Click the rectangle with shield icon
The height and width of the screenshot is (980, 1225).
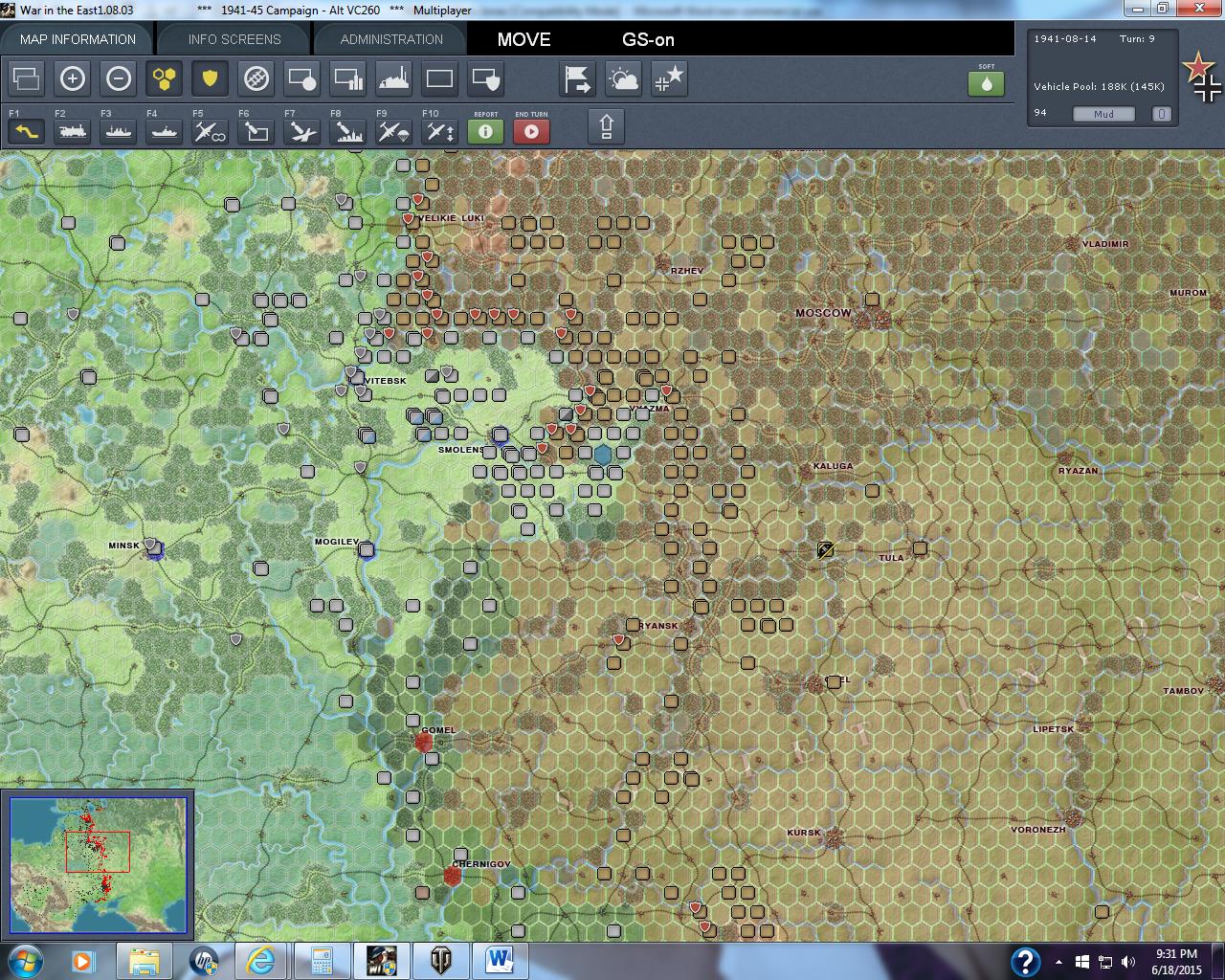click(x=485, y=78)
